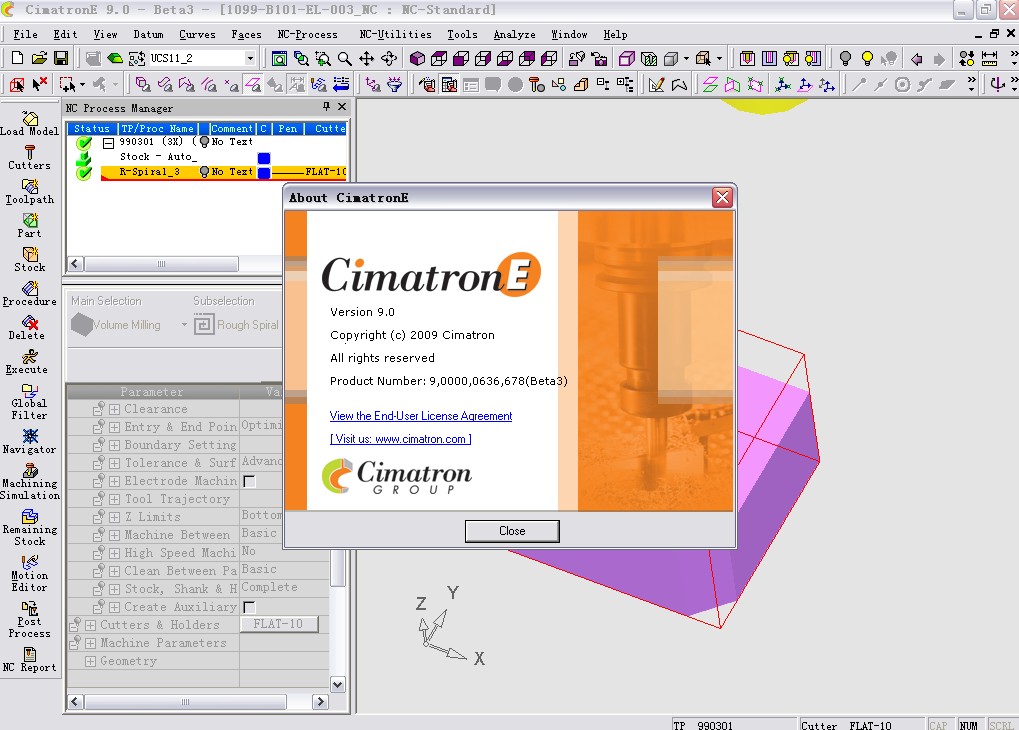The width and height of the screenshot is (1019, 730).
Task: Click the New file toolbar icon
Action: [18, 59]
